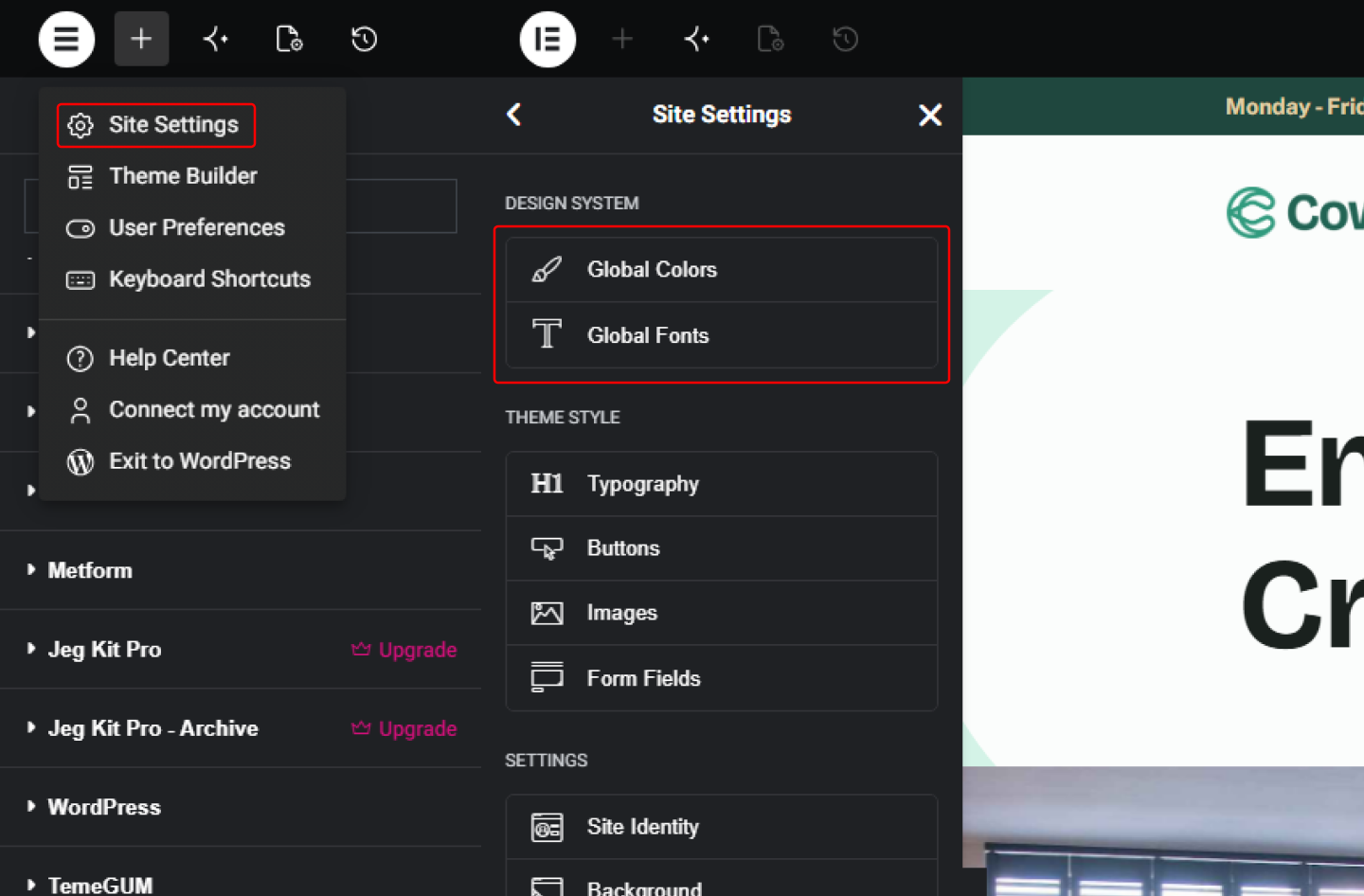Expand the Metform widget category

click(x=241, y=570)
